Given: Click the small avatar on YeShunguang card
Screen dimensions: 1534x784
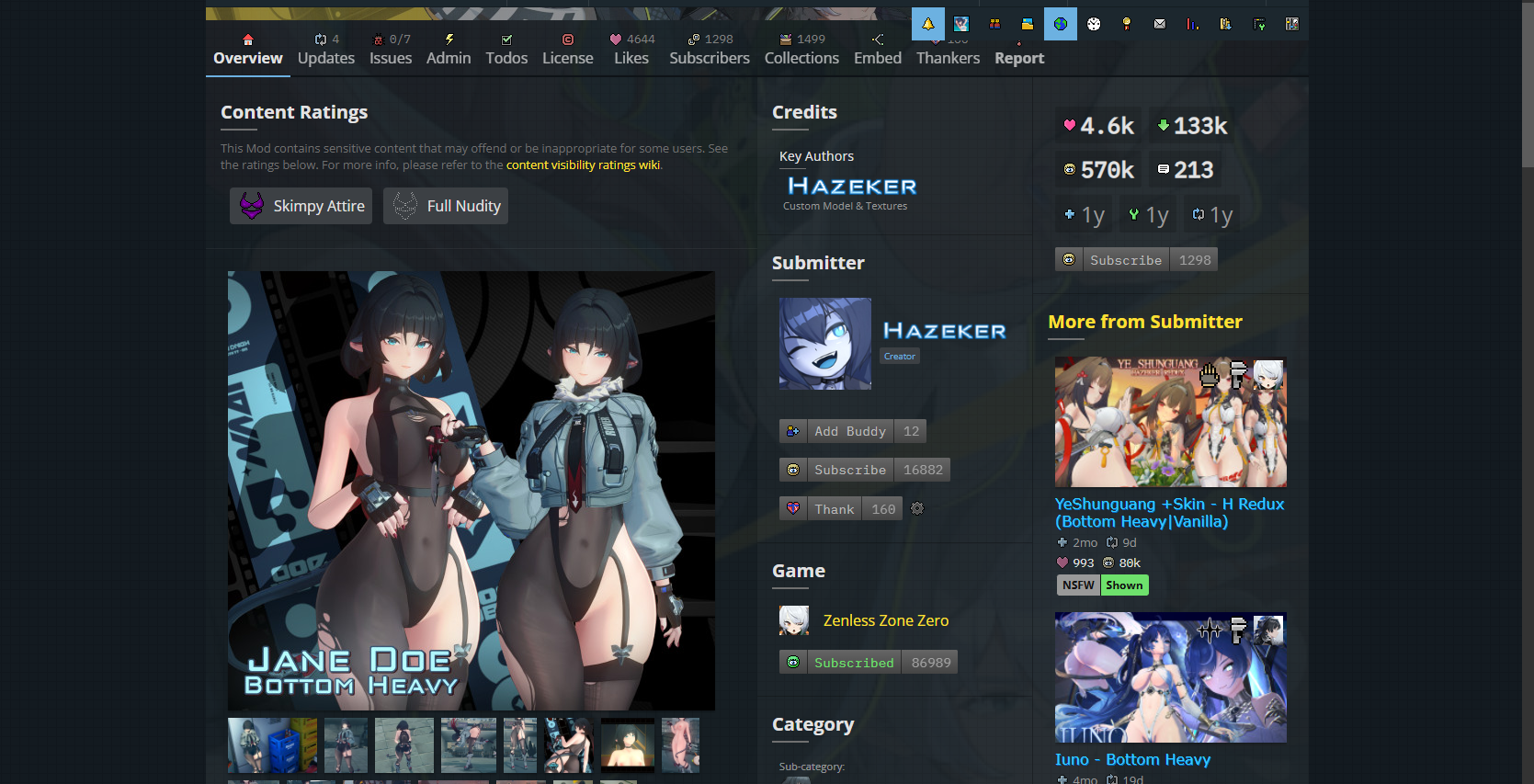Looking at the screenshot, I should [1268, 374].
